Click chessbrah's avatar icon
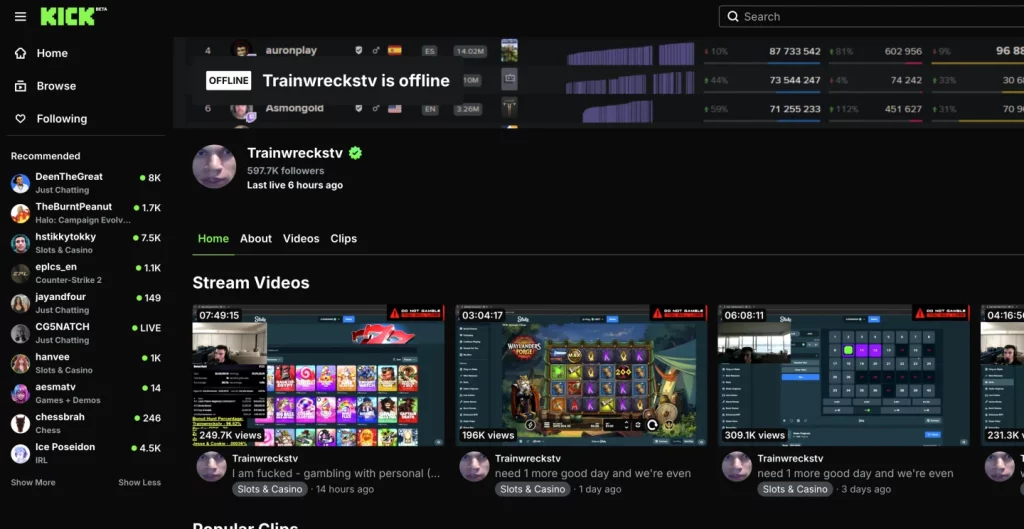1024x529 pixels. coord(20,424)
